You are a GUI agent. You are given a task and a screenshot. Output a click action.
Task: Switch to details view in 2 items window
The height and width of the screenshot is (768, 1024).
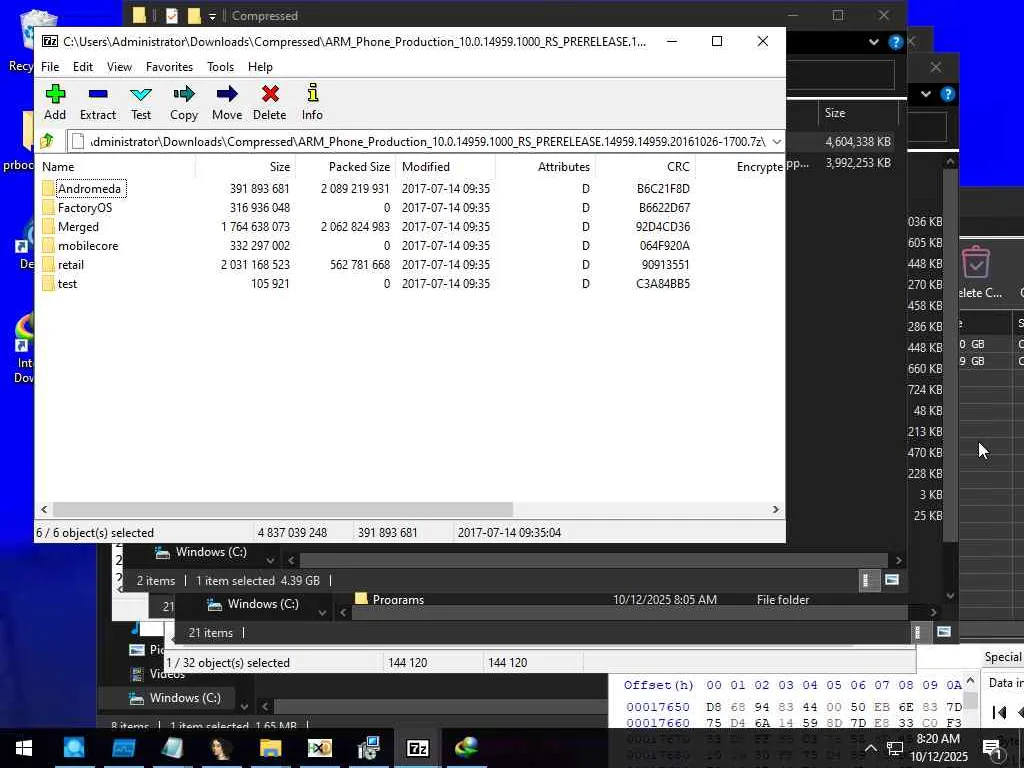867,580
